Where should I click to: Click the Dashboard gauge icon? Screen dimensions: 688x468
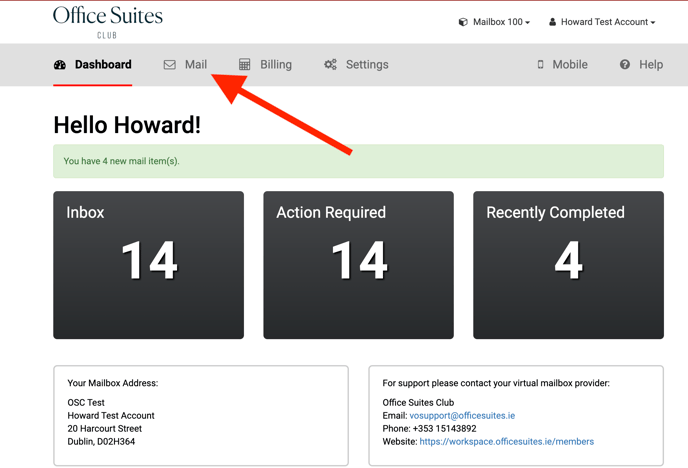tap(60, 65)
